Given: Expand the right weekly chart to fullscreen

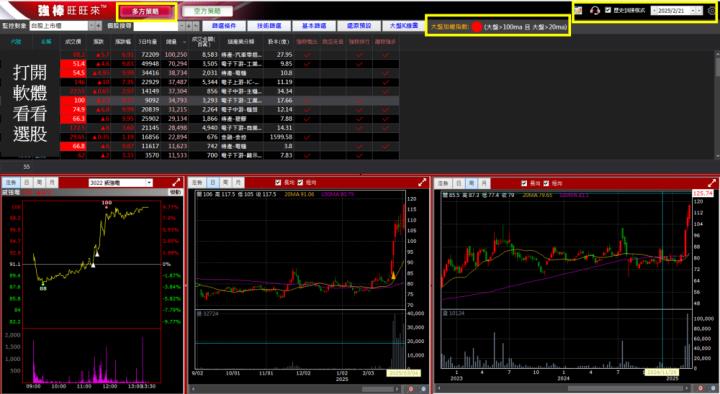Looking at the screenshot, I should [x=712, y=183].
